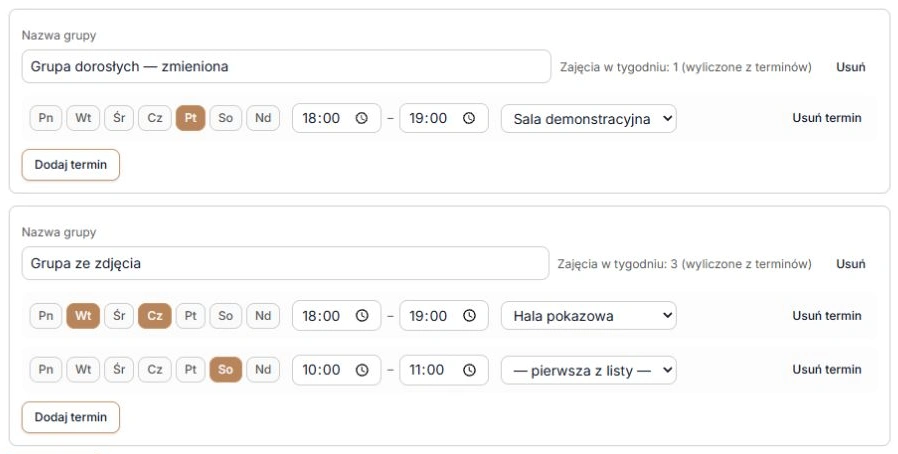Open the '— pierwsza z listy —' room dropdown
The height and width of the screenshot is (454, 898).
[589, 370]
